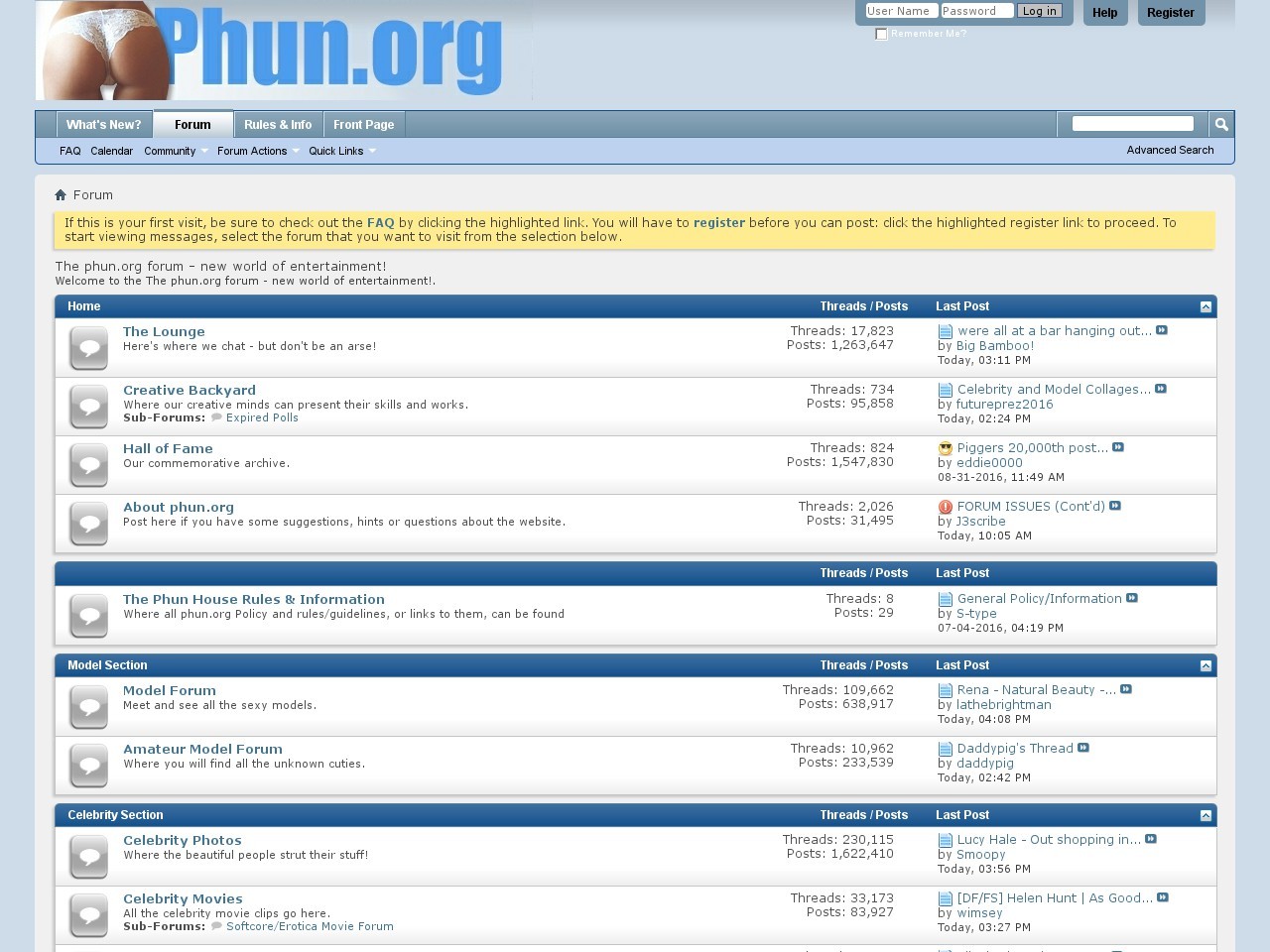Follow the register link in the notice
This screenshot has height=952, width=1270.
pos(719,222)
